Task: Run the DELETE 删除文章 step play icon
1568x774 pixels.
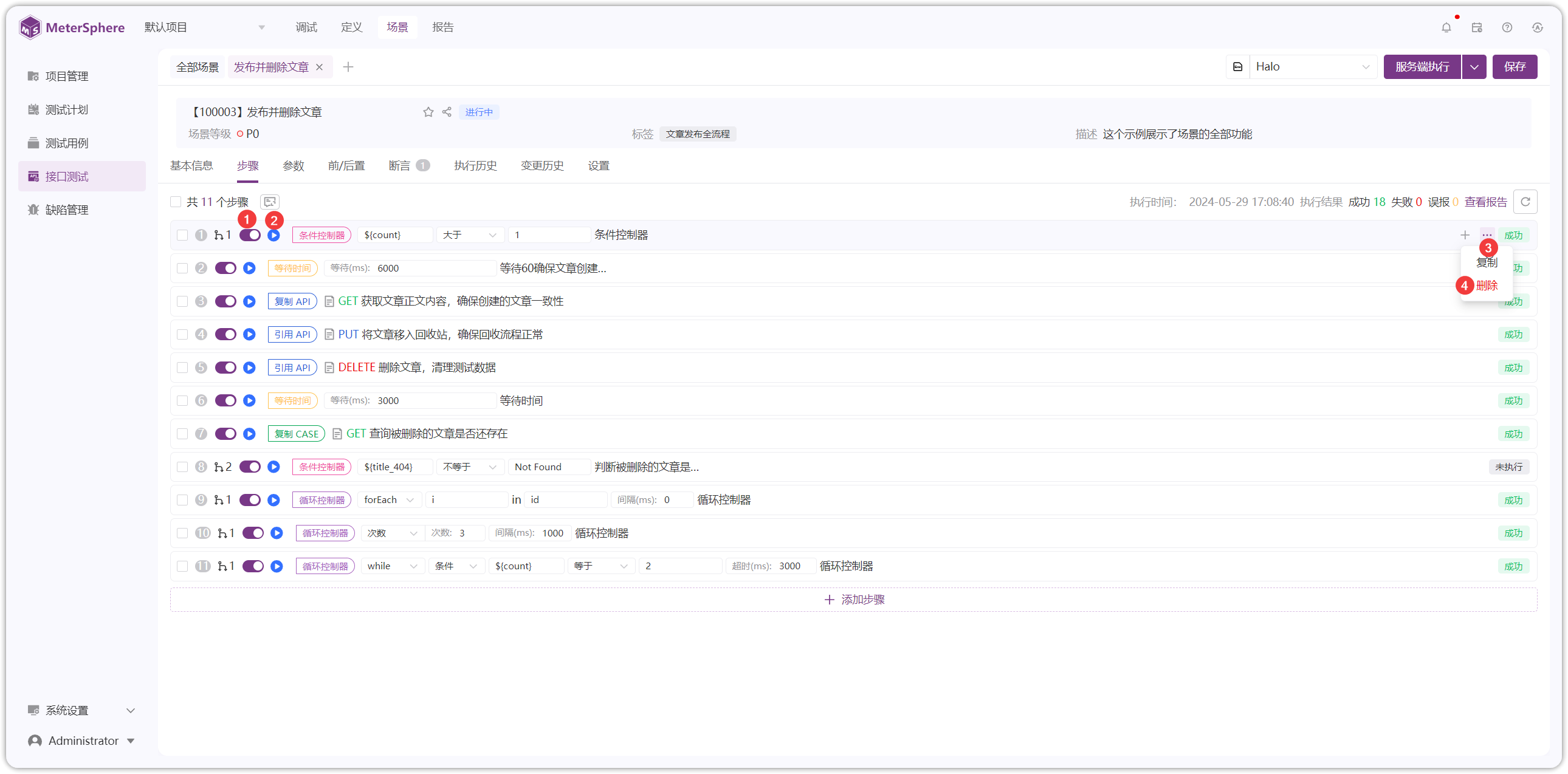Action: [249, 368]
